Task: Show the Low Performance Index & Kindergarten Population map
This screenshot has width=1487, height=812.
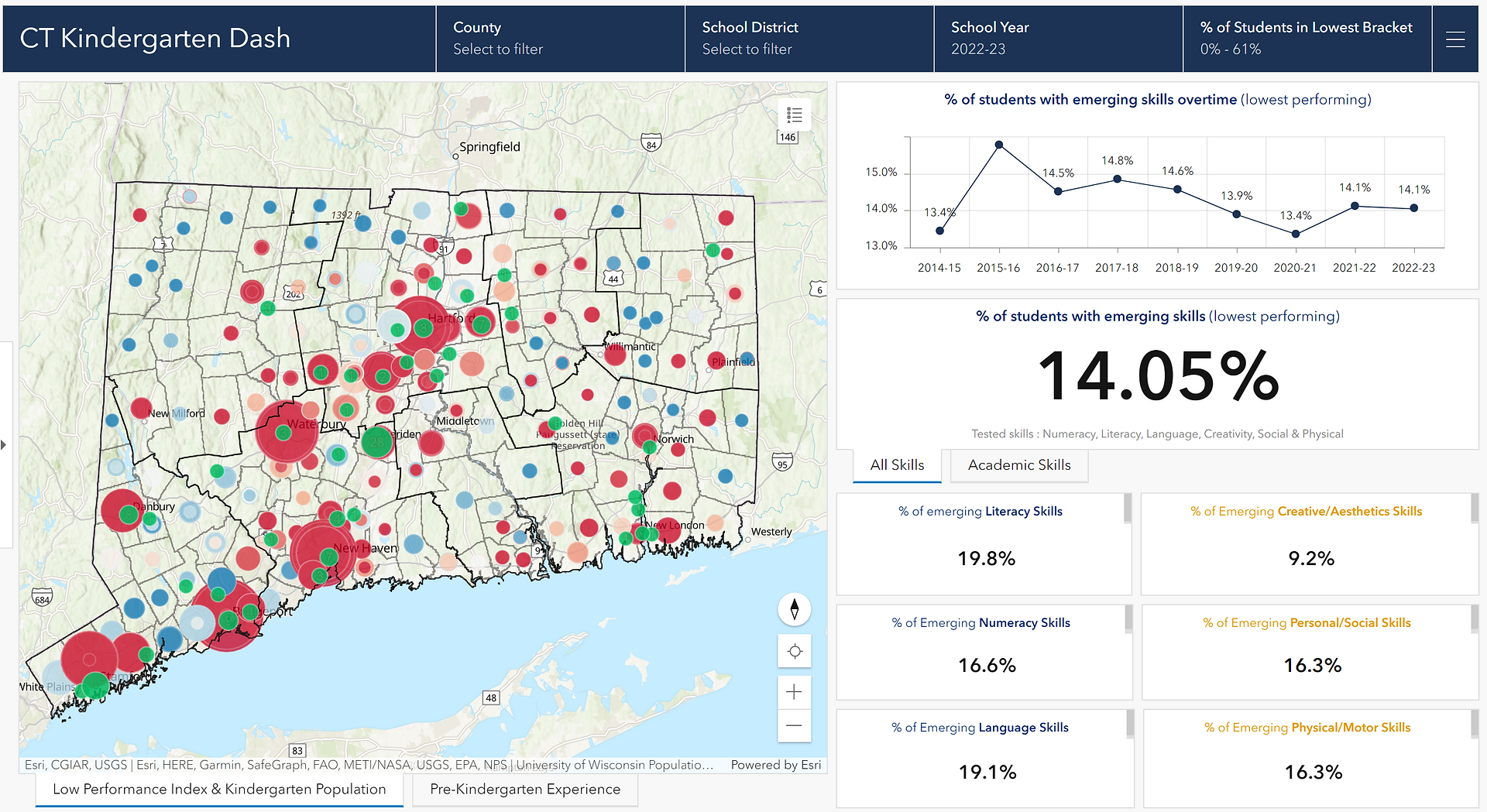Action: (x=219, y=790)
